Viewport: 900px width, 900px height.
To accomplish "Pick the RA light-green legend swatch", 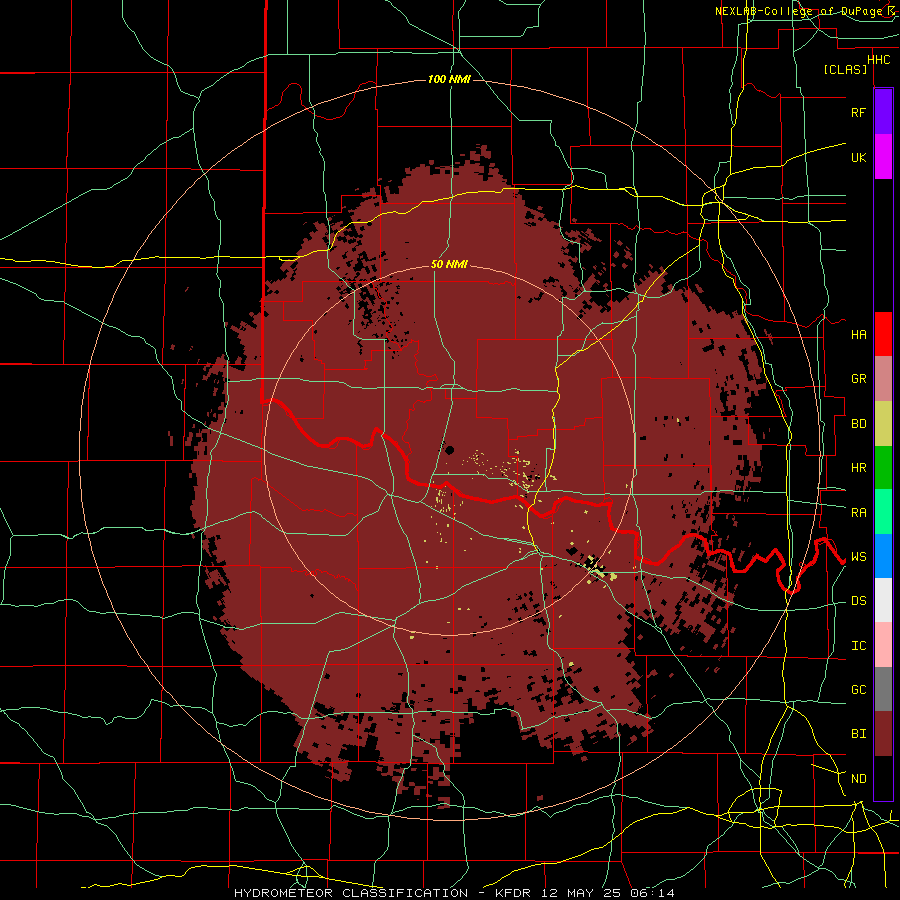I will click(x=883, y=512).
